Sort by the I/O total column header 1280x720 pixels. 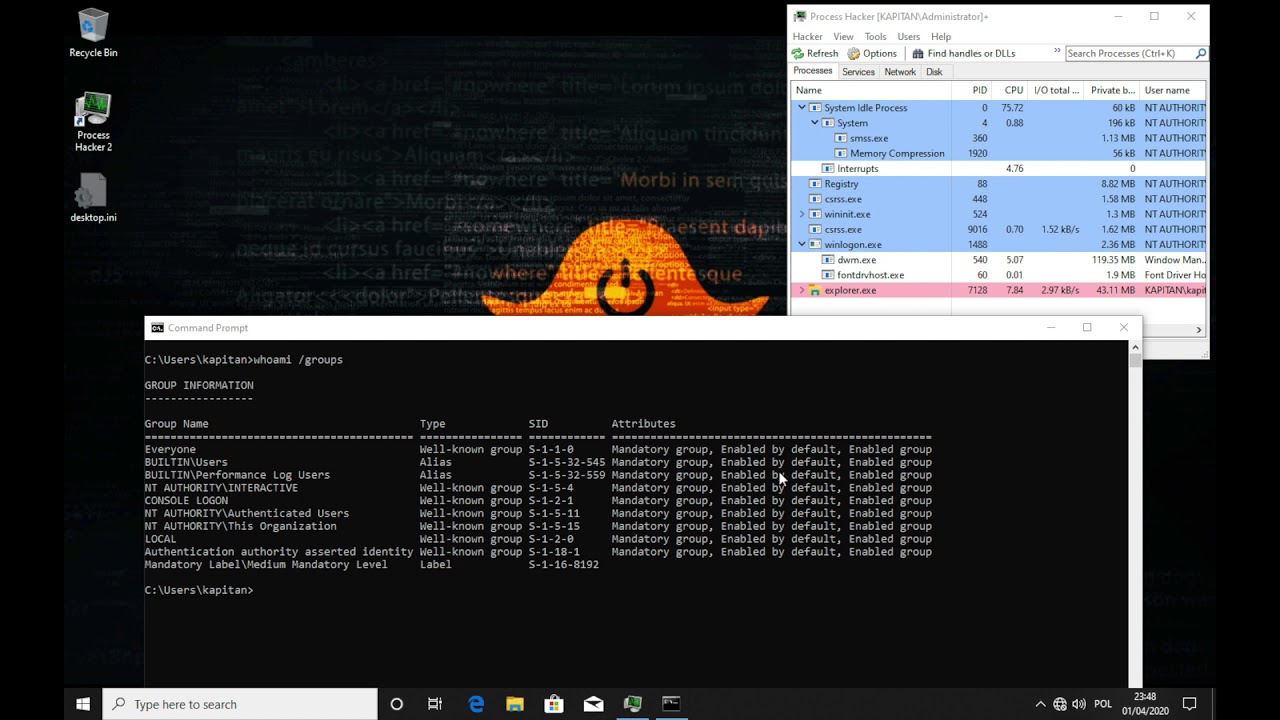pyautogui.click(x=1056, y=90)
